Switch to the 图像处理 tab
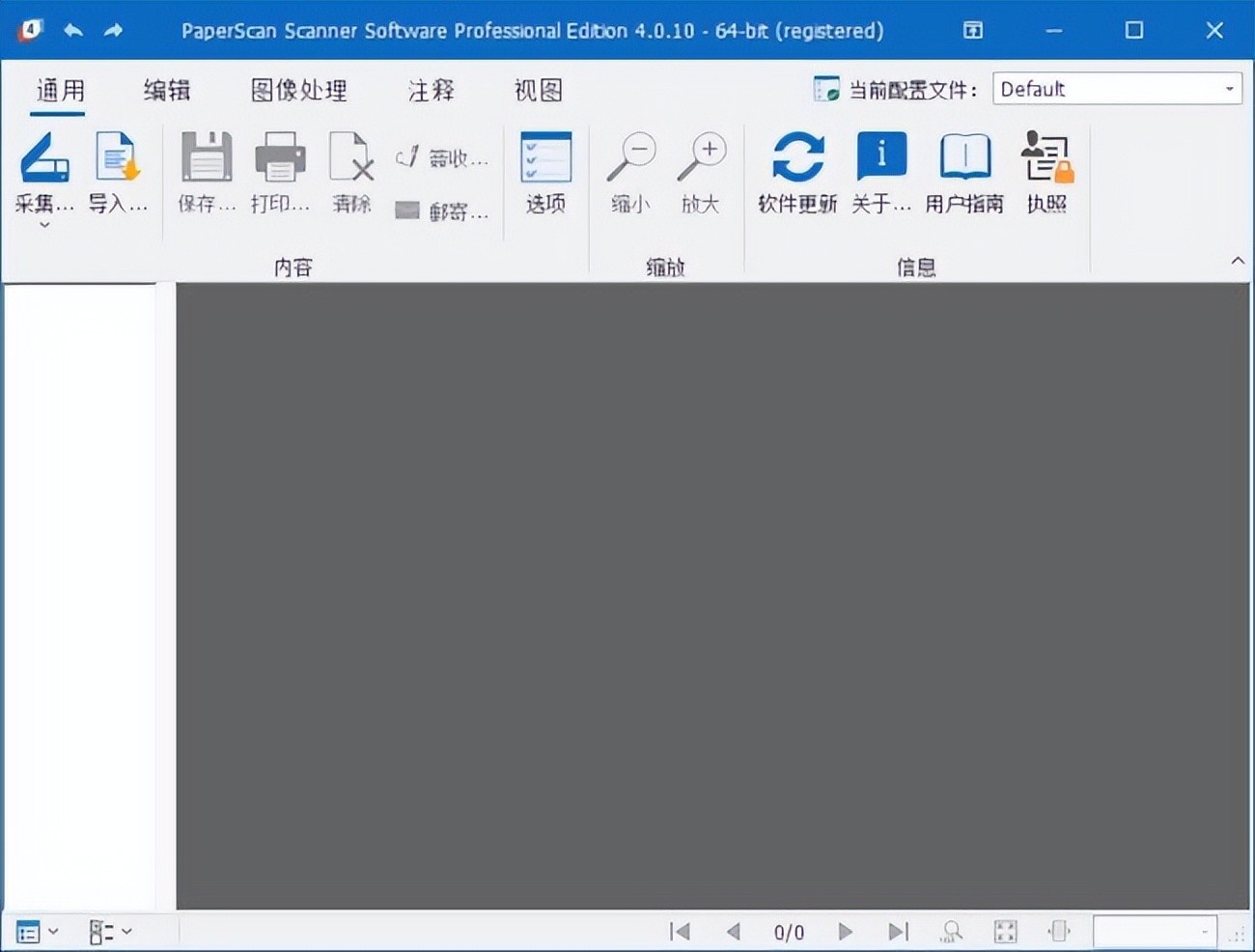 pyautogui.click(x=298, y=91)
